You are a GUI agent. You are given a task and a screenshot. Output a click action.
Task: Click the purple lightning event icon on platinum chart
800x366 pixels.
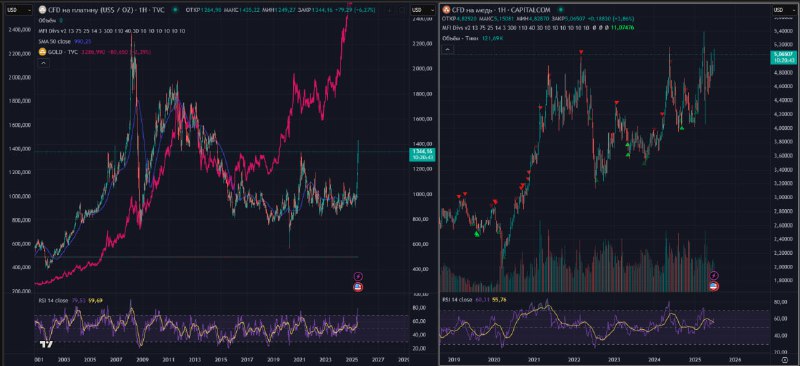click(358, 276)
